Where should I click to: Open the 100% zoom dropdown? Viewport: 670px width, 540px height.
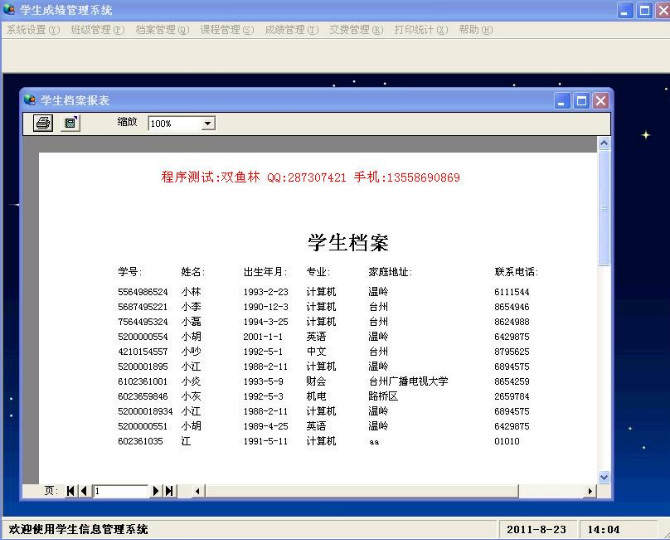[208, 123]
